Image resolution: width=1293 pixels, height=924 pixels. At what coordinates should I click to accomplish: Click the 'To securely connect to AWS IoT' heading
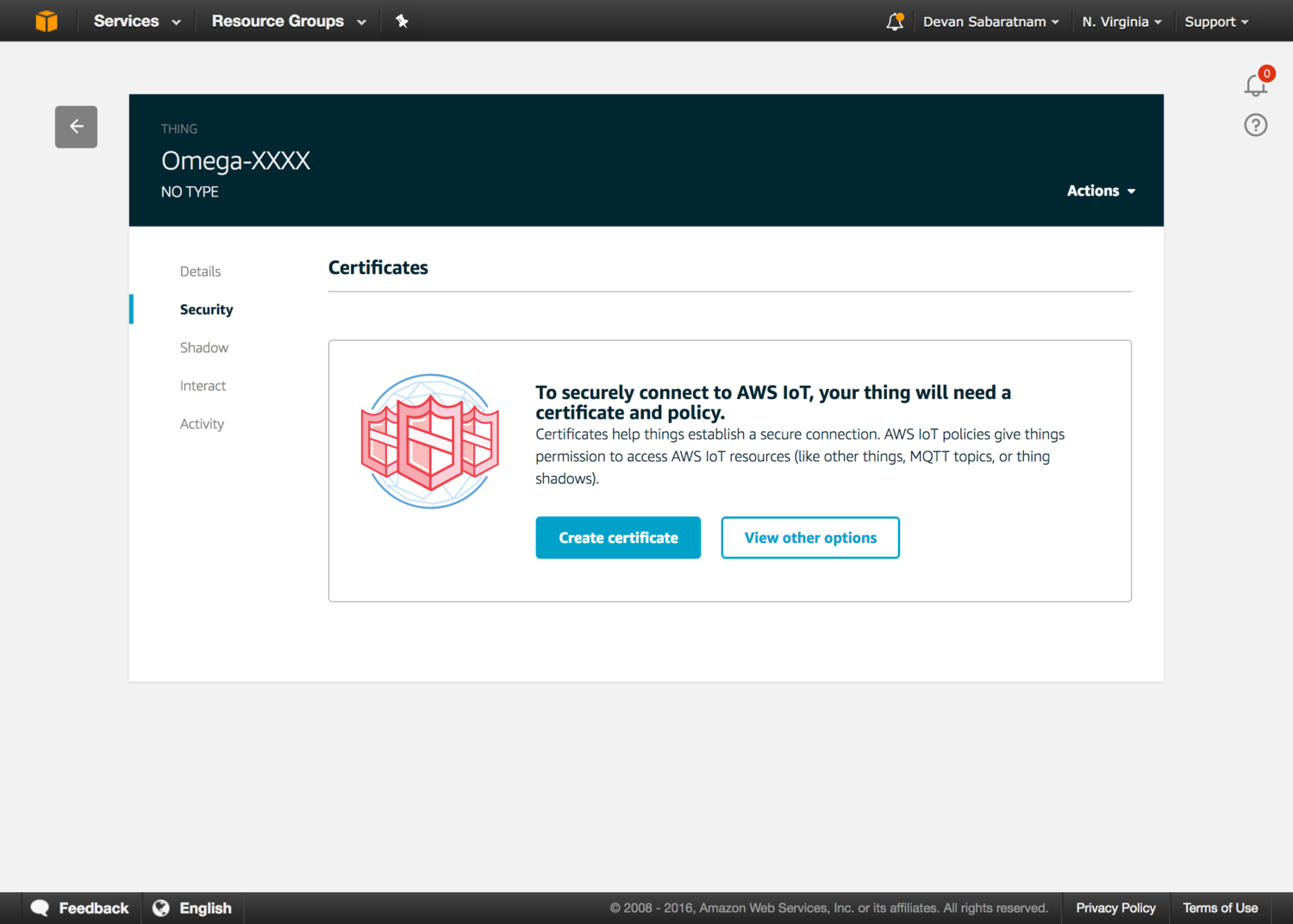(x=773, y=403)
